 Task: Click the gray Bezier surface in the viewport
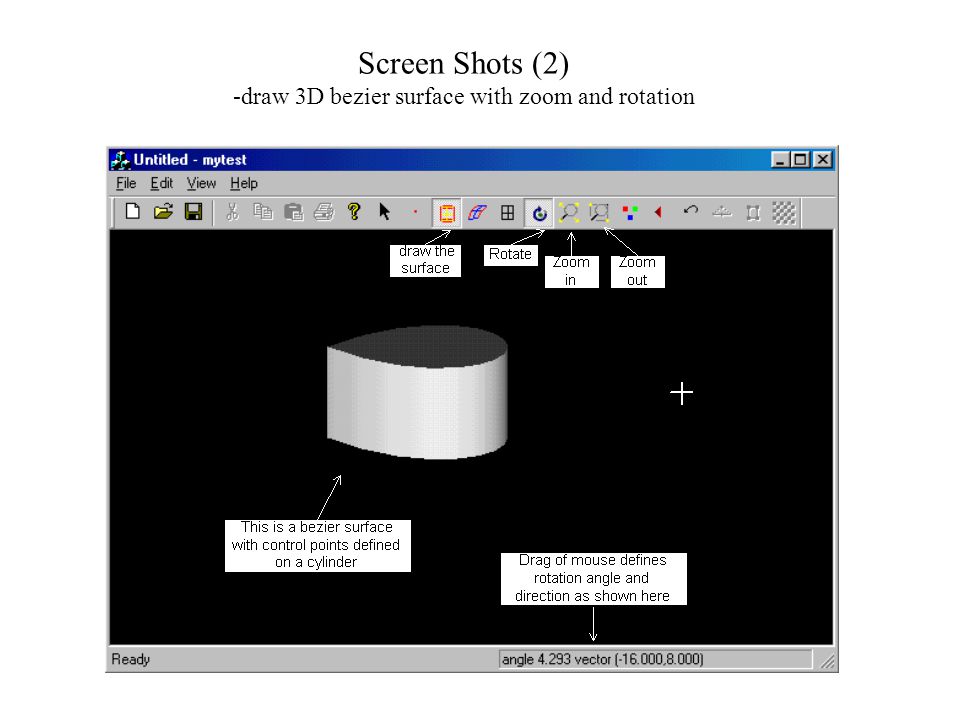(417, 392)
